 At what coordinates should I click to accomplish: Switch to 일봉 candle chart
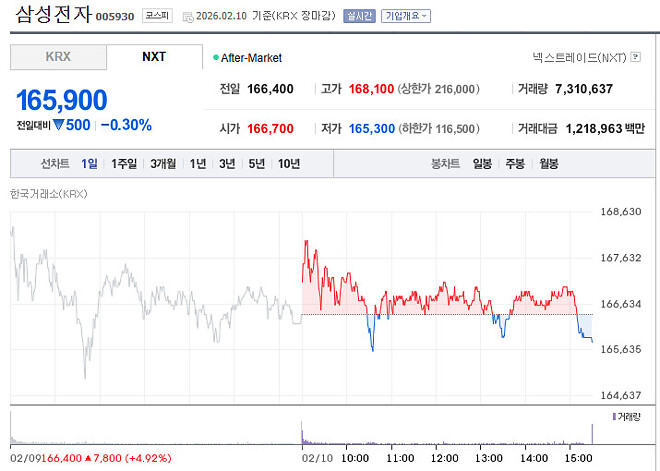482,163
